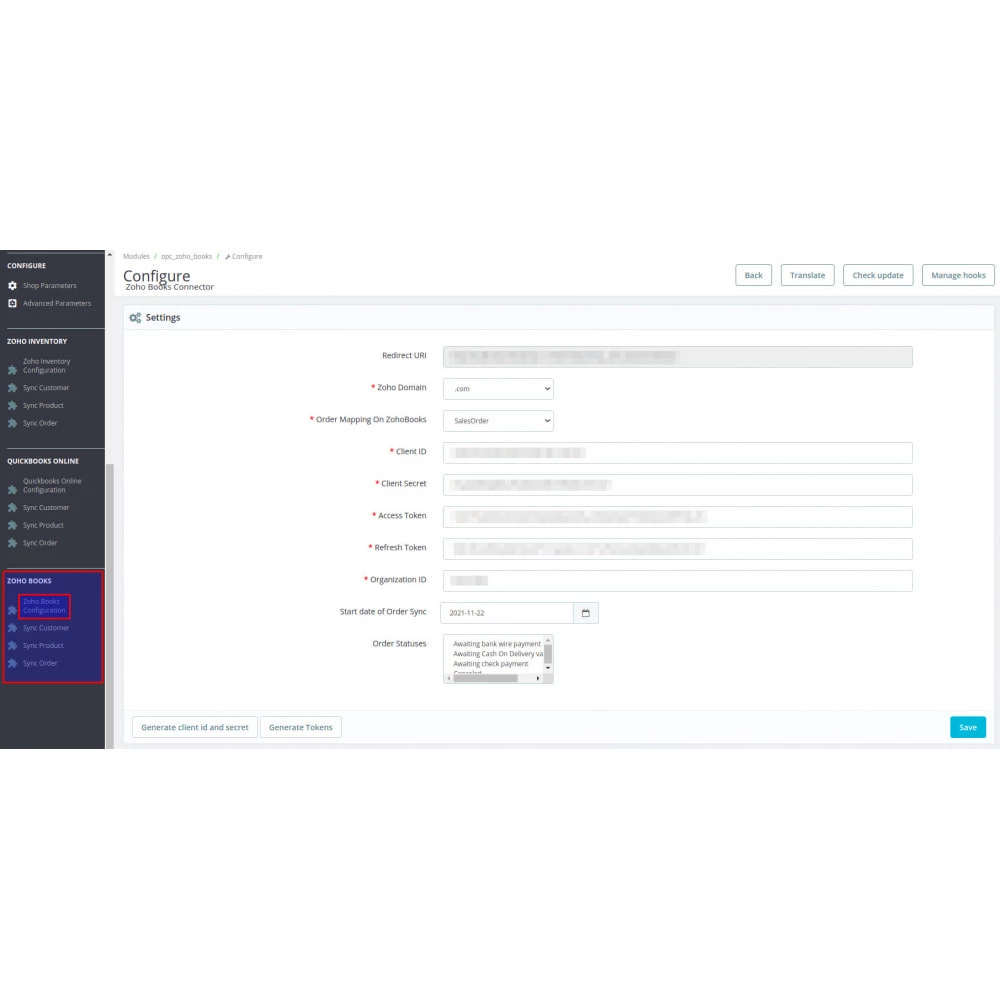This screenshot has width=1000, height=1000.
Task: Click puzzle icon next to Zoho Books Sync Customer
Action: point(12,628)
